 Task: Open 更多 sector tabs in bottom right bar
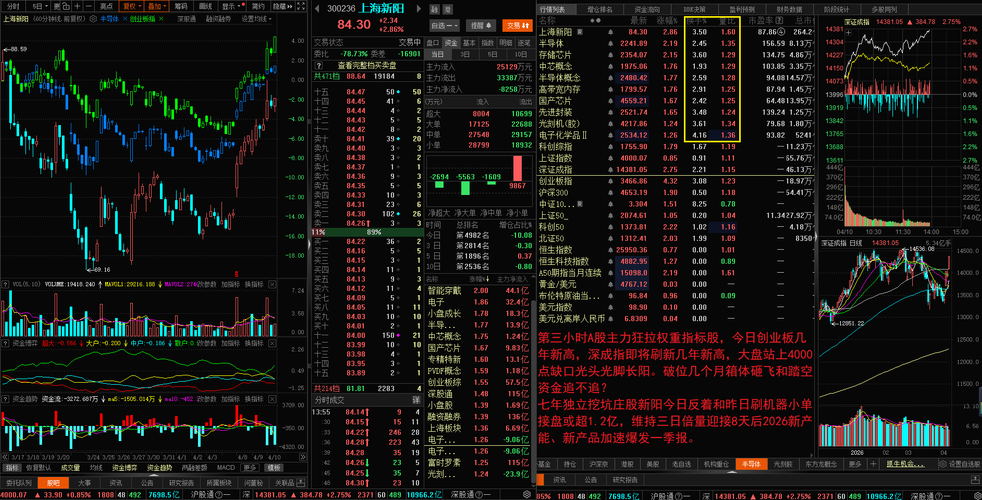(x=855, y=464)
